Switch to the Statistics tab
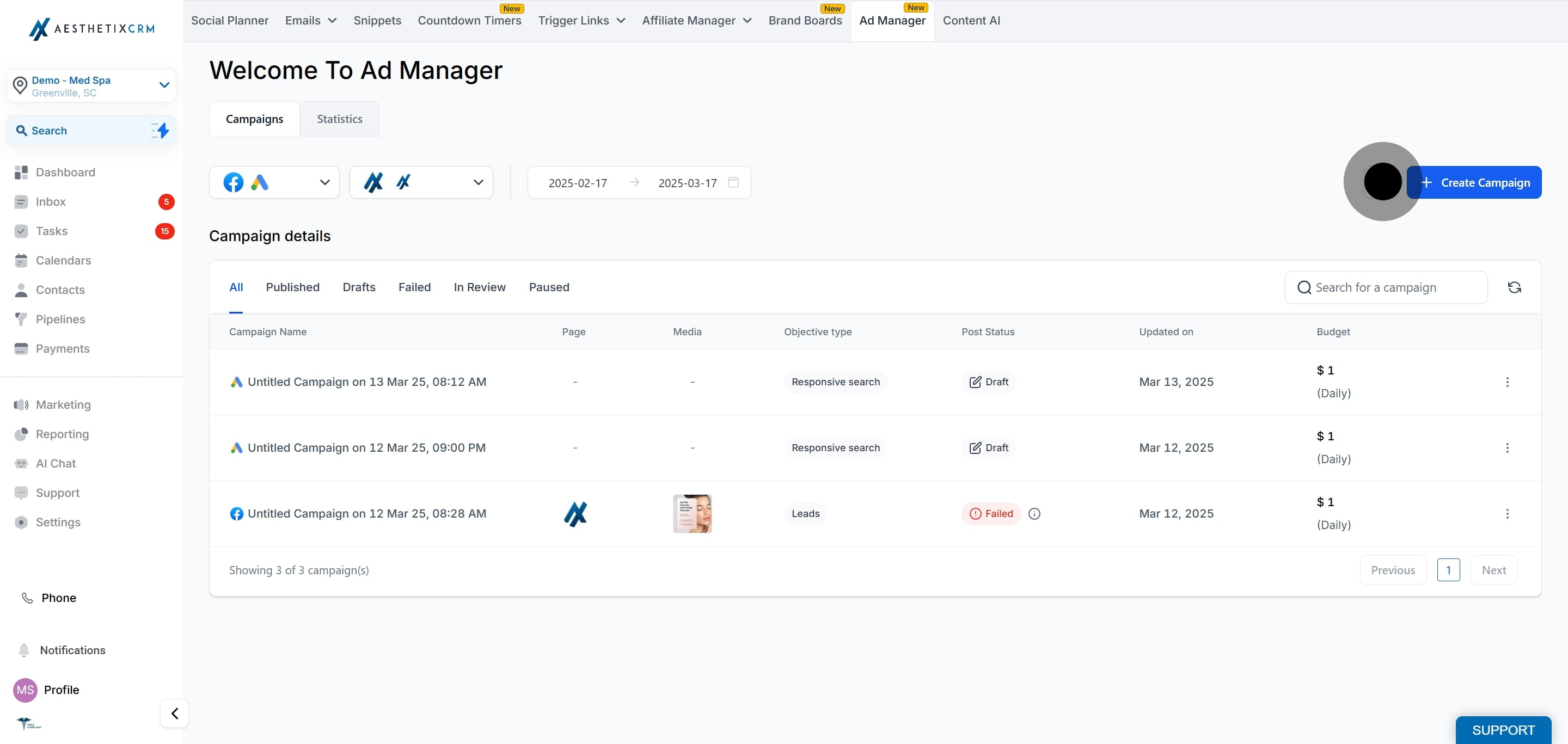The image size is (1568, 744). (340, 119)
